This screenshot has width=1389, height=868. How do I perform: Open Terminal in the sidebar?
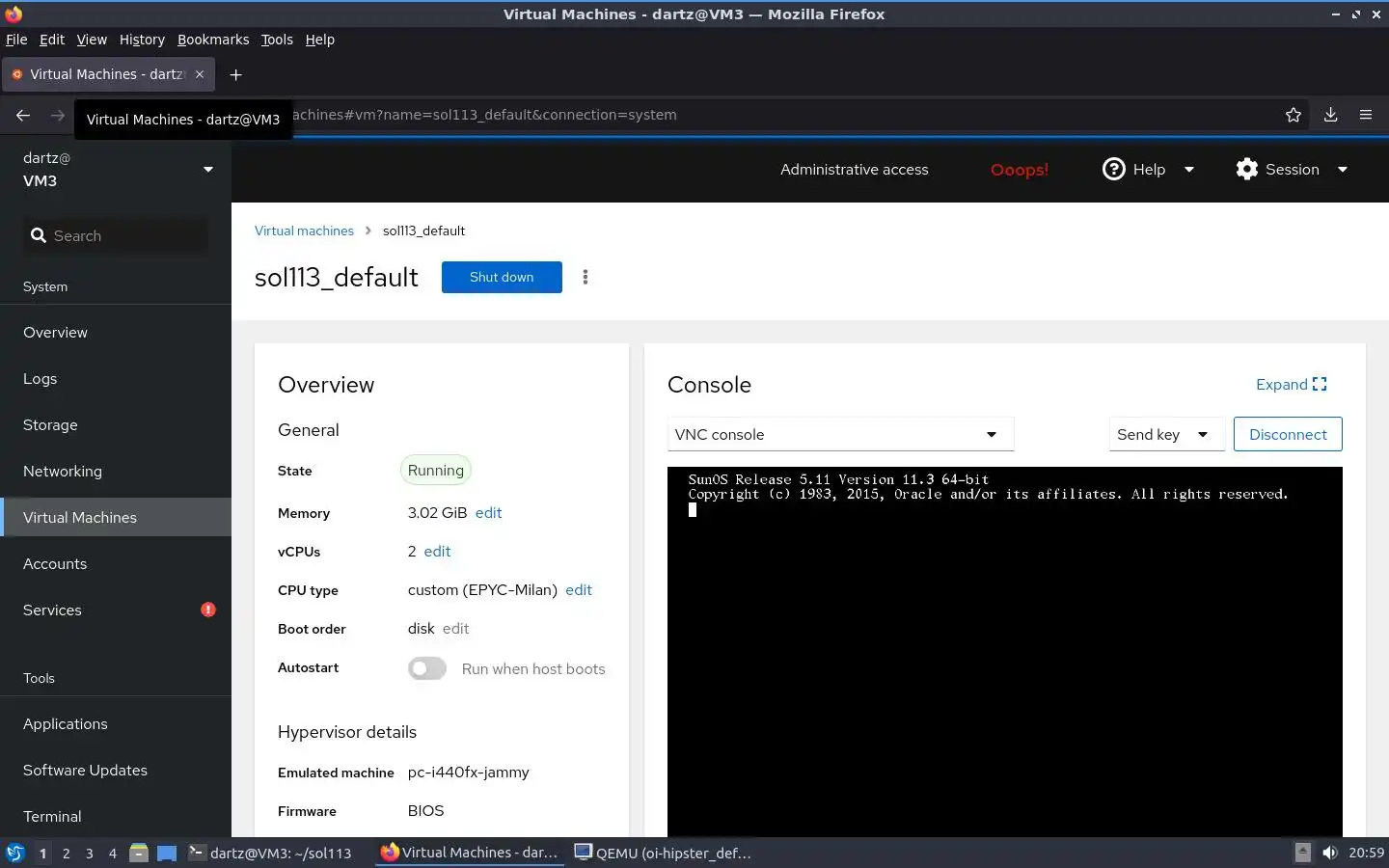click(x=116, y=816)
